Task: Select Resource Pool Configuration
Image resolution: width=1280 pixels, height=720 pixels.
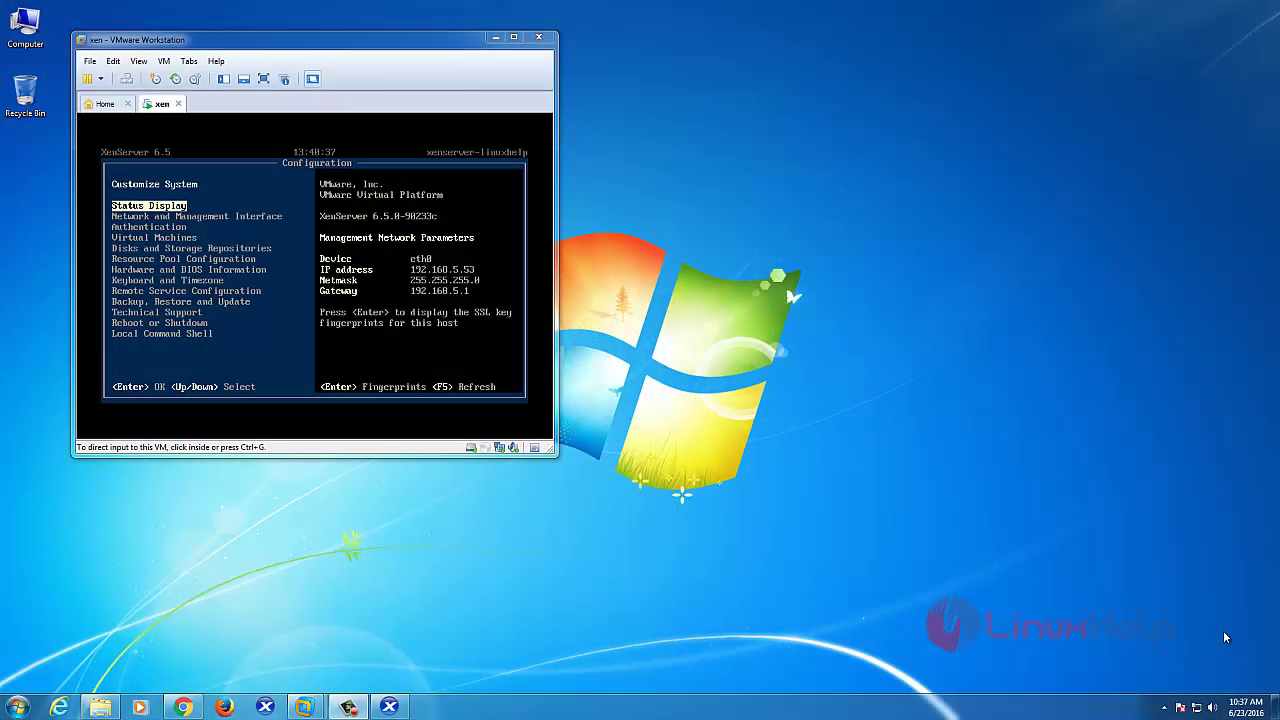Action: coord(184,259)
